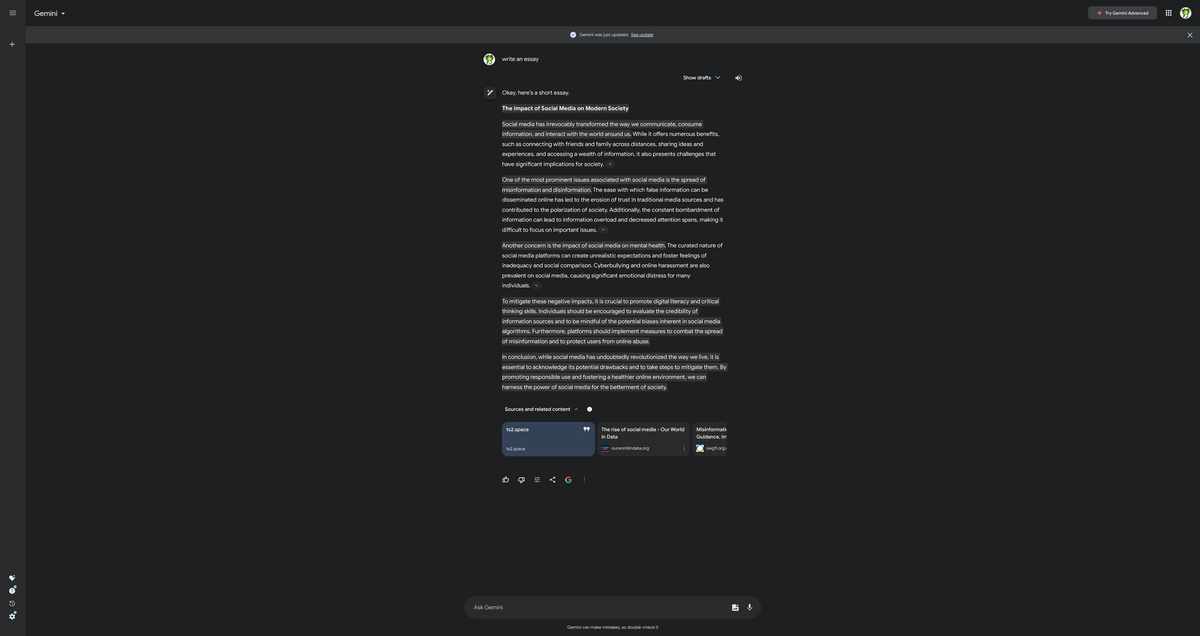Expand source chevron after 'many individuals'
This screenshot has width=1200, height=636.
(x=536, y=286)
